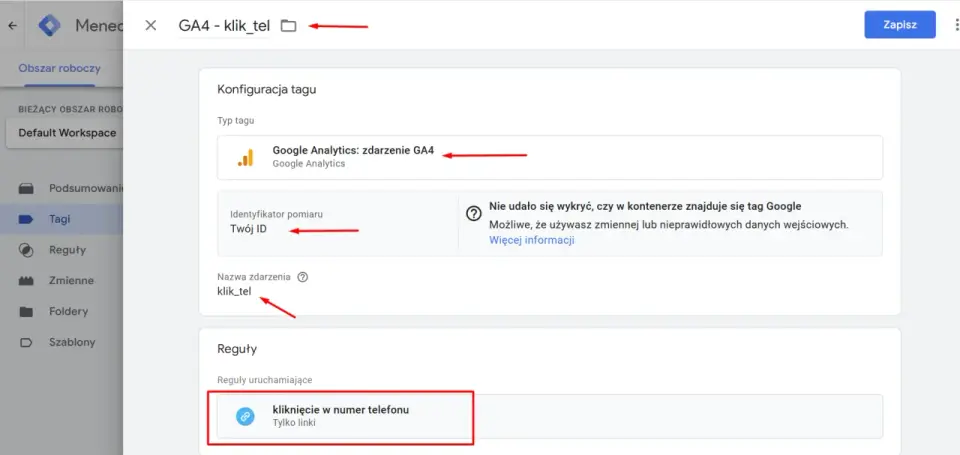The image size is (960, 455).
Task: Click the Google Analytics bar chart icon
Action: pyautogui.click(x=245, y=157)
